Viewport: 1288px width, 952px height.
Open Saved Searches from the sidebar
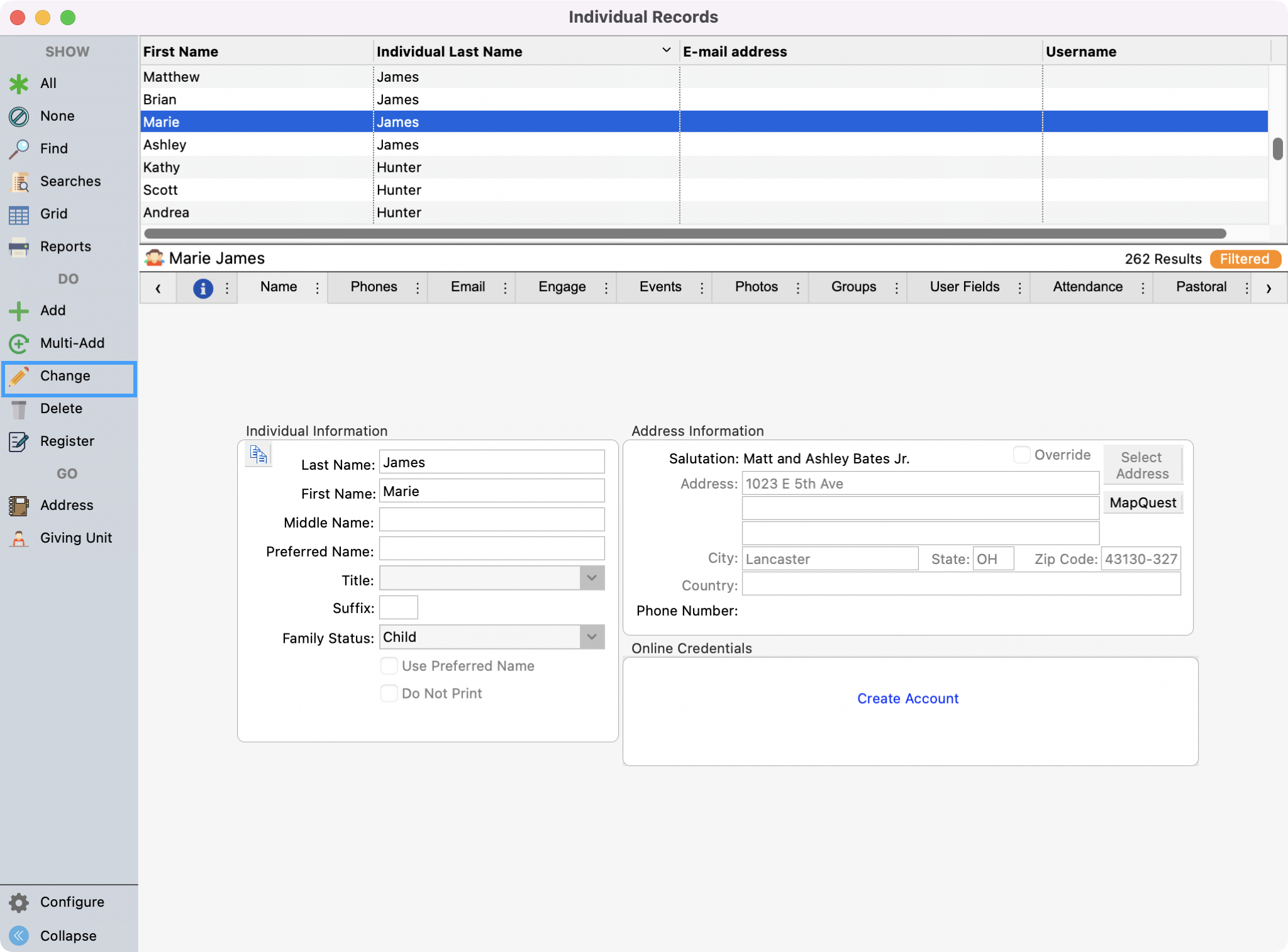coord(70,181)
